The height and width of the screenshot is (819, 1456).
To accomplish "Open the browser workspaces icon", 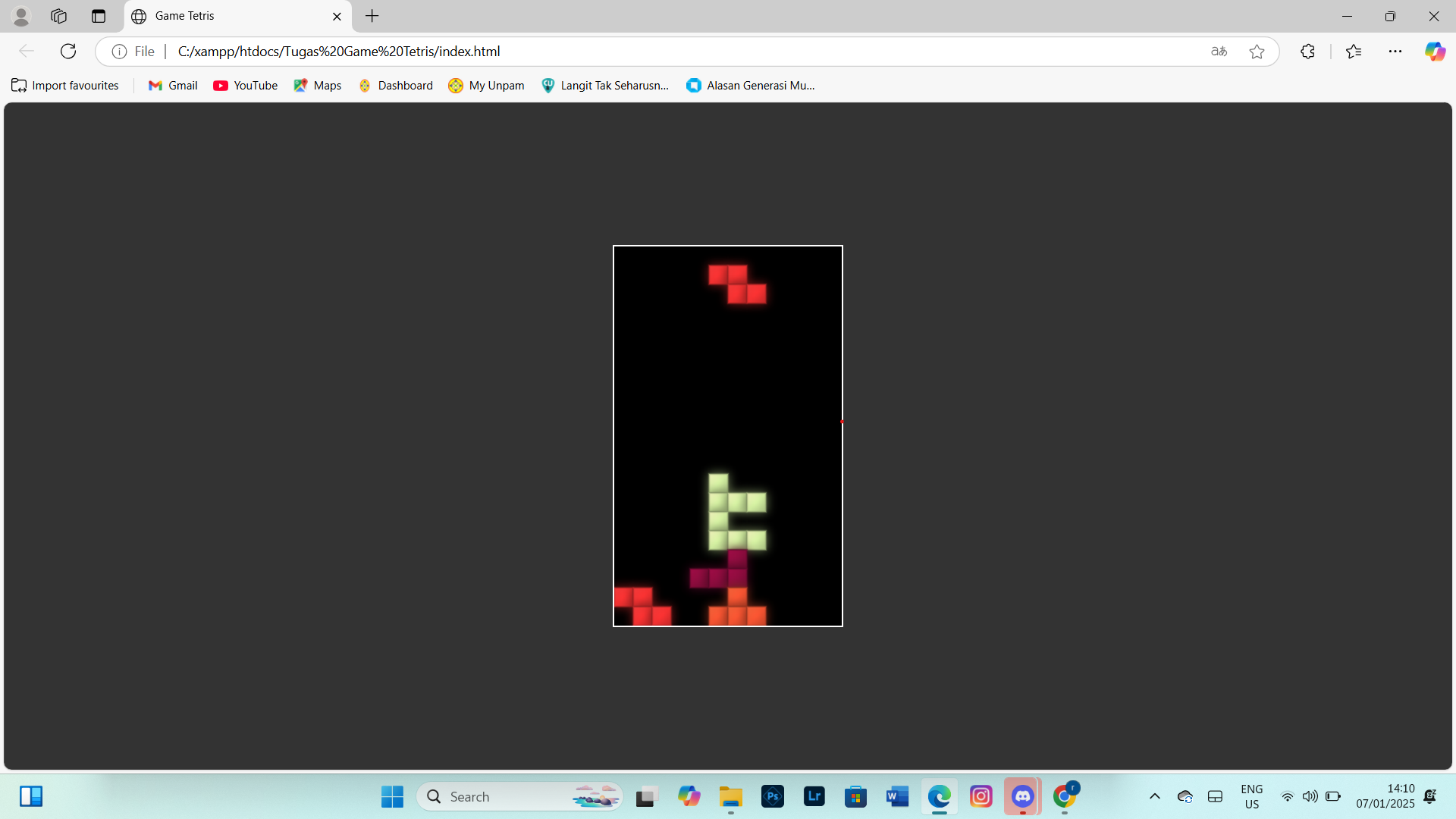I will tap(58, 16).
